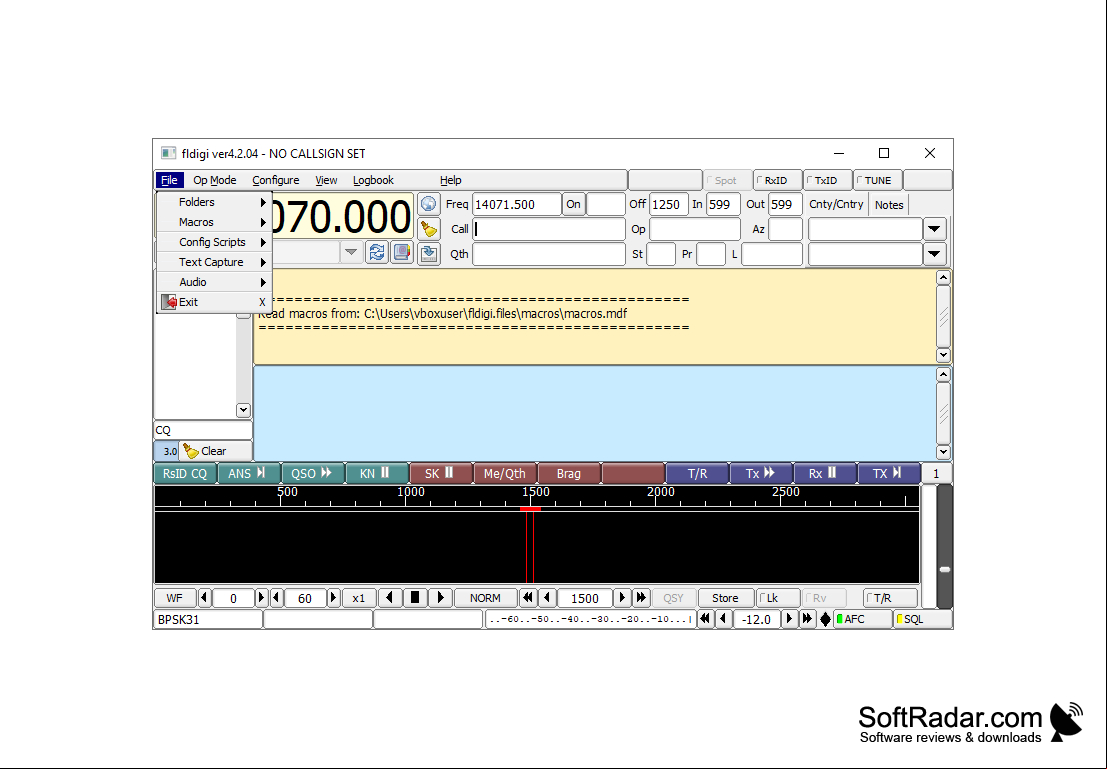Image resolution: width=1107 pixels, height=769 pixels.
Task: Click the NORM waterfall mode button
Action: point(485,597)
